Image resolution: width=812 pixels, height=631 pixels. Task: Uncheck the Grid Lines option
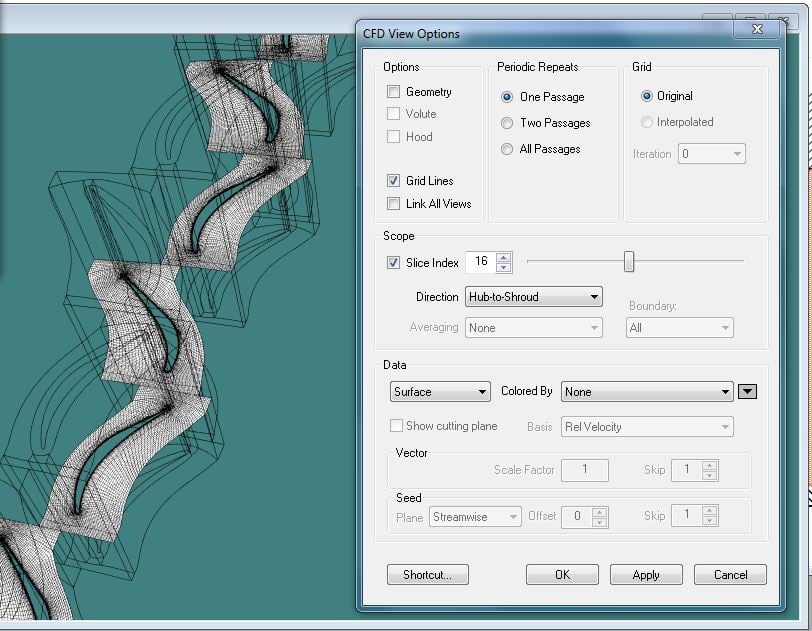click(x=394, y=181)
